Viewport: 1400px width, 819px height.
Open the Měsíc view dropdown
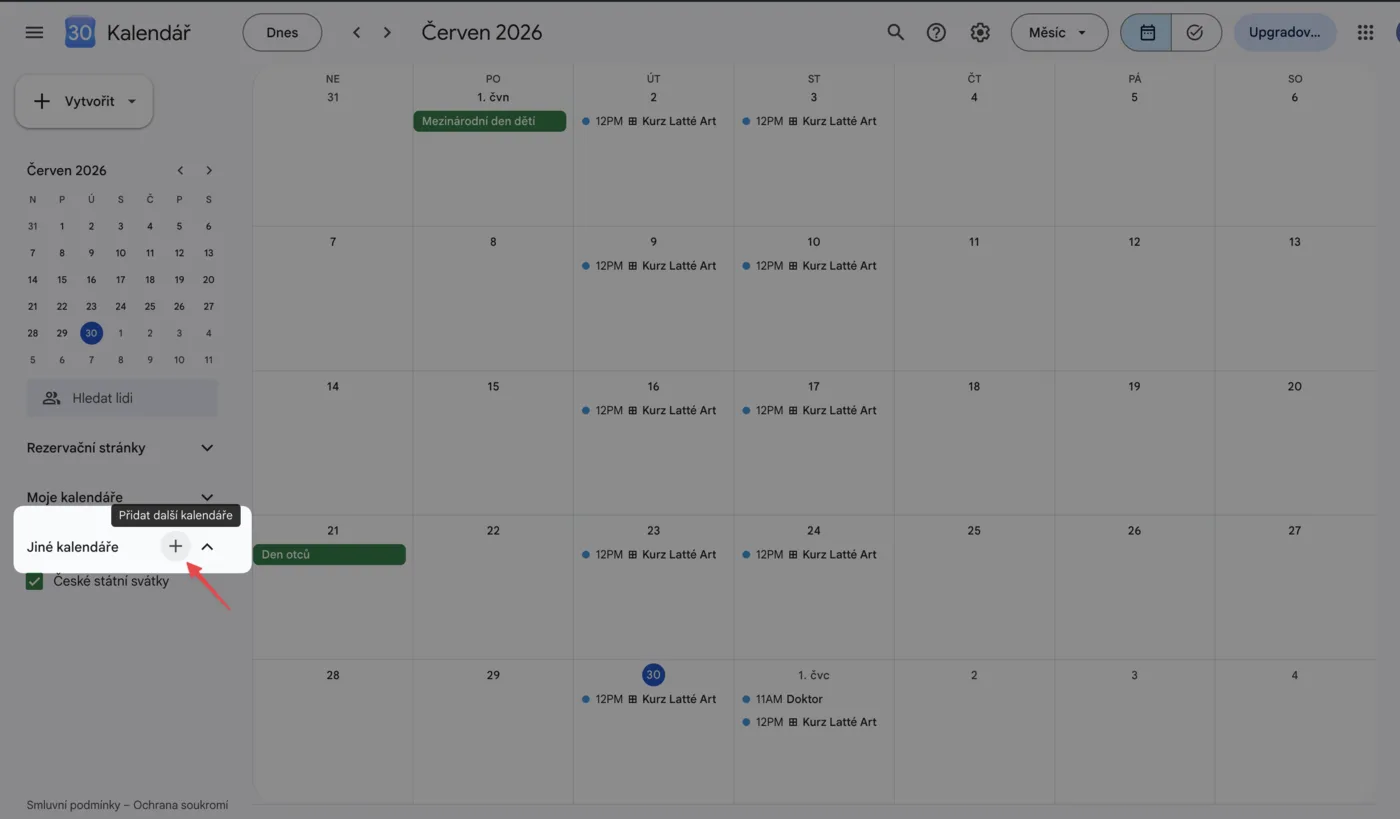coord(1059,32)
